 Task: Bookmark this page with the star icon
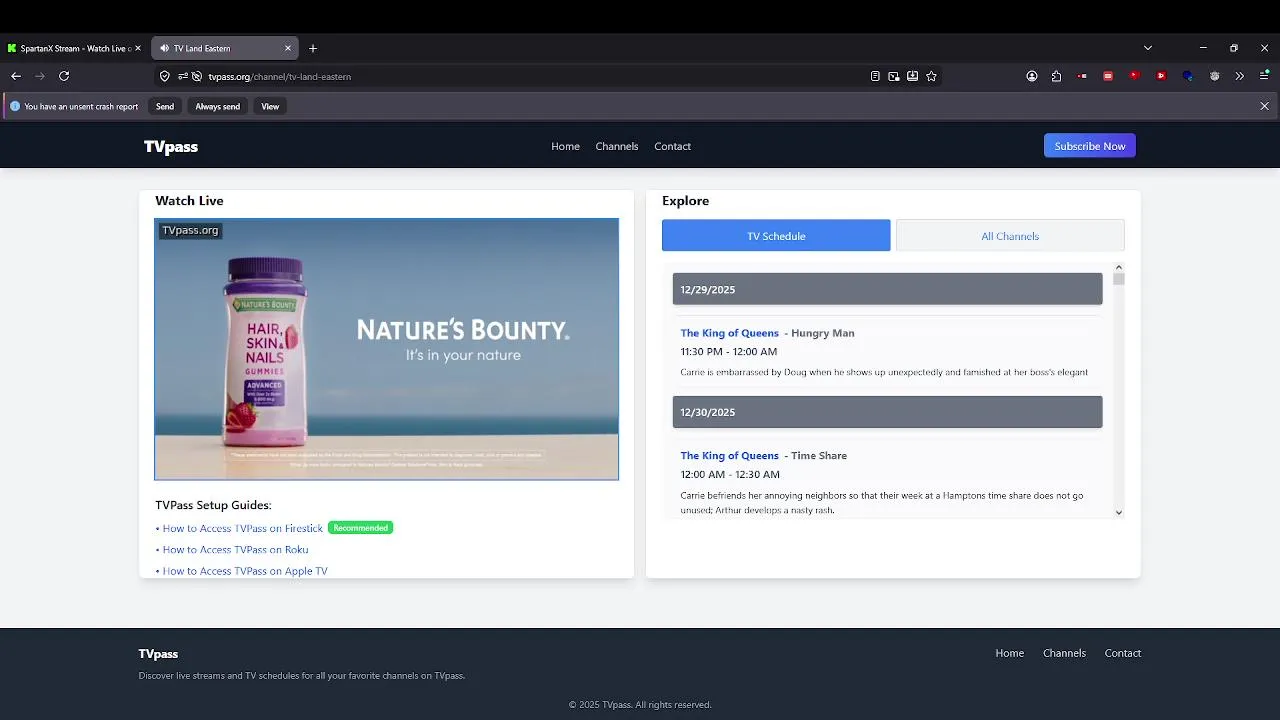932,76
